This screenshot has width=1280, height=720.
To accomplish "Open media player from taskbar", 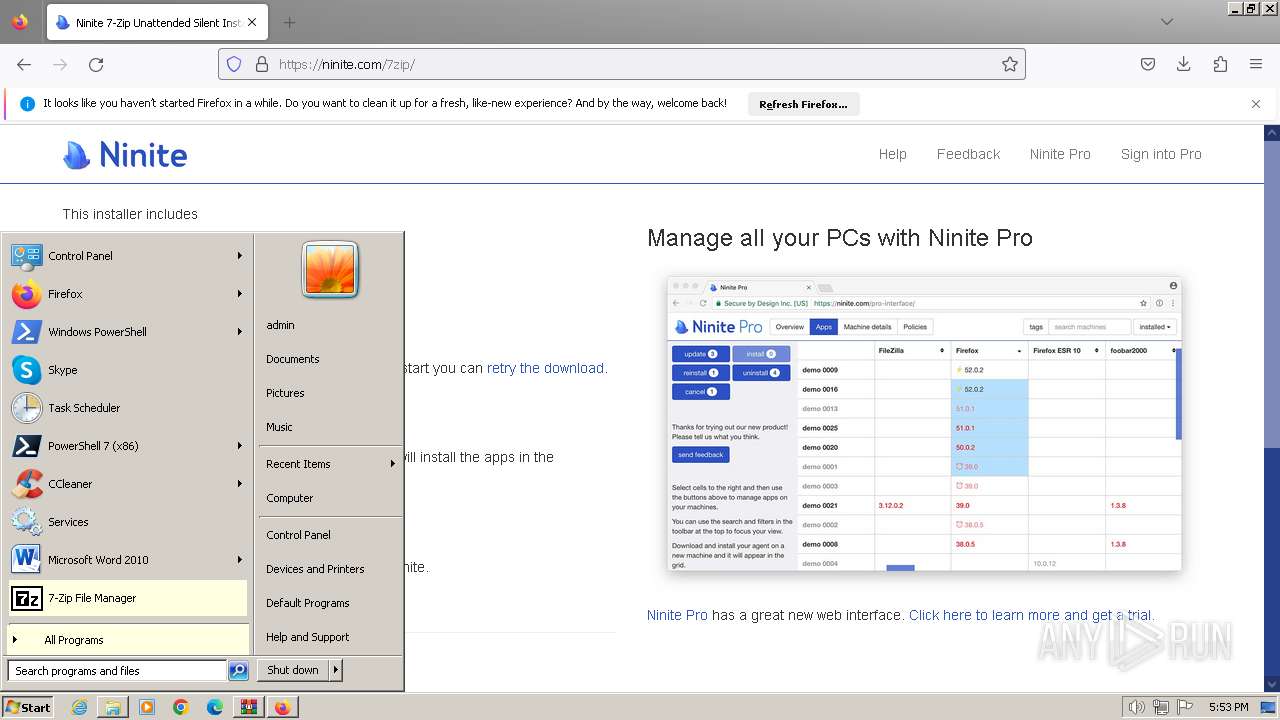I will 147,707.
